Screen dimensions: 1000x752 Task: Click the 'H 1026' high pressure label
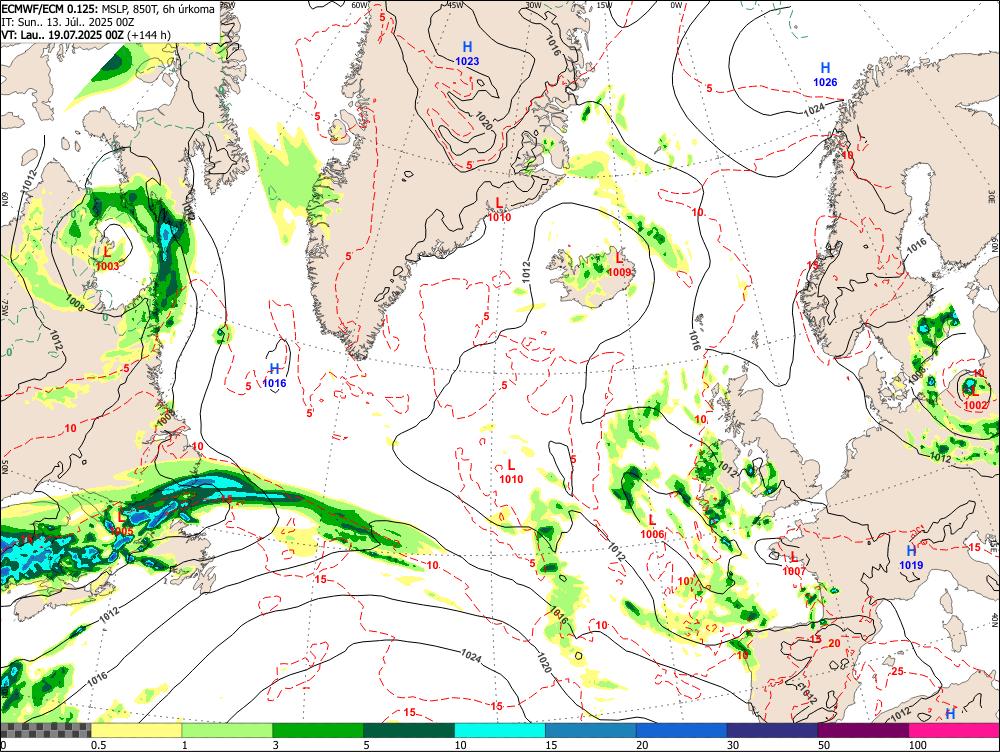825,75
